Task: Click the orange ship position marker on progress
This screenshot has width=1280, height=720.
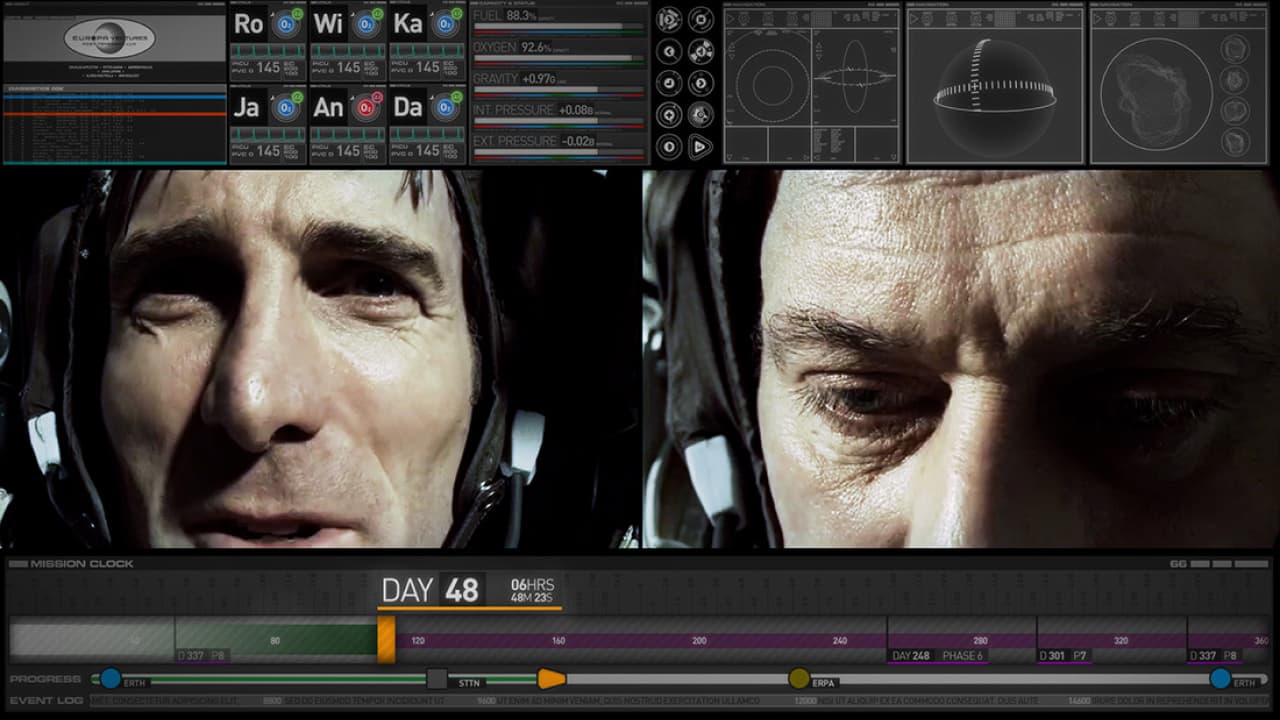Action: [551, 679]
